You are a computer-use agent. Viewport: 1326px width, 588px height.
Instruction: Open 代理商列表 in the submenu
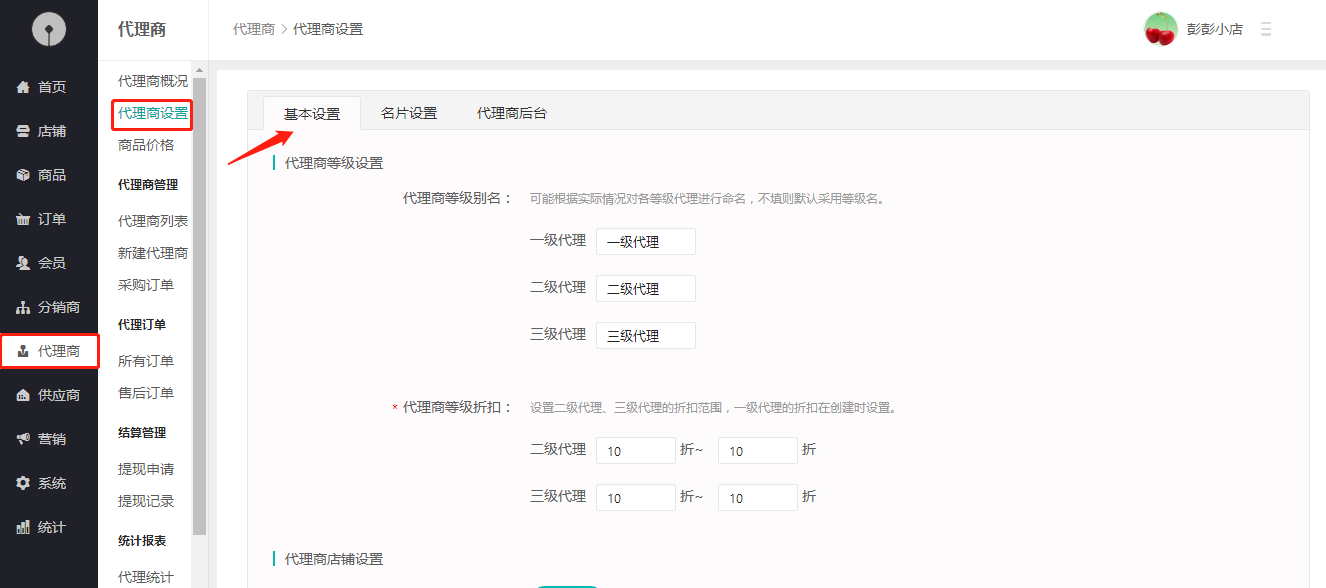[x=152, y=221]
